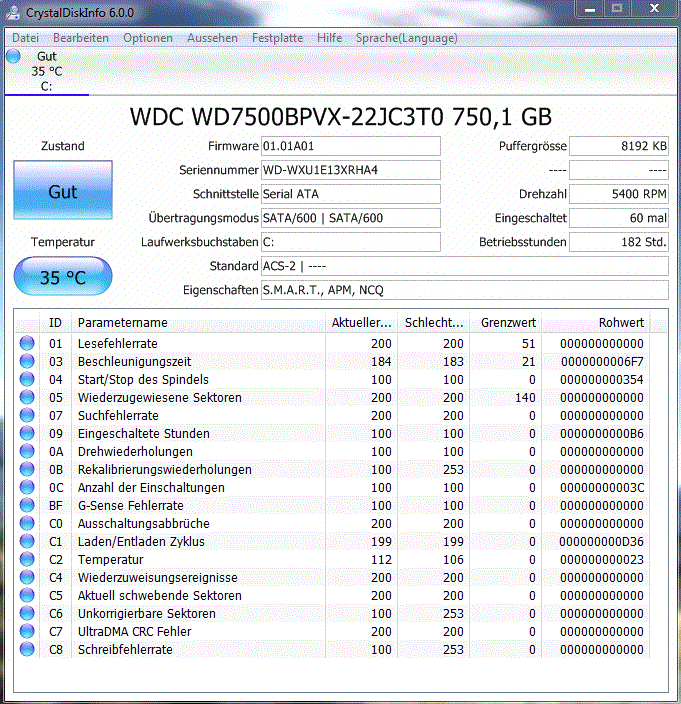Click the Rohwert column header
Image resolution: width=681 pixels, height=704 pixels.
(x=596, y=322)
